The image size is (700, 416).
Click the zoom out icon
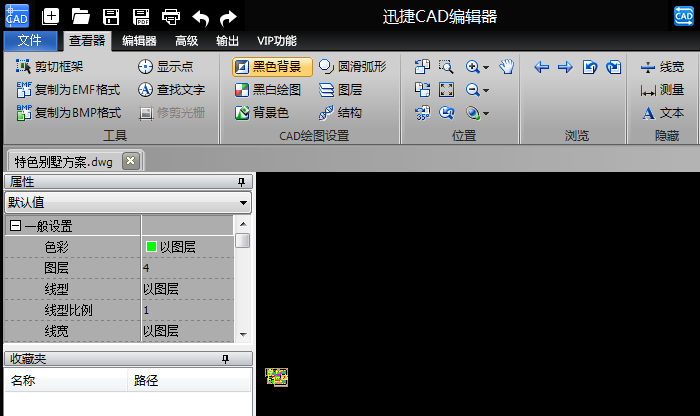[x=473, y=90]
